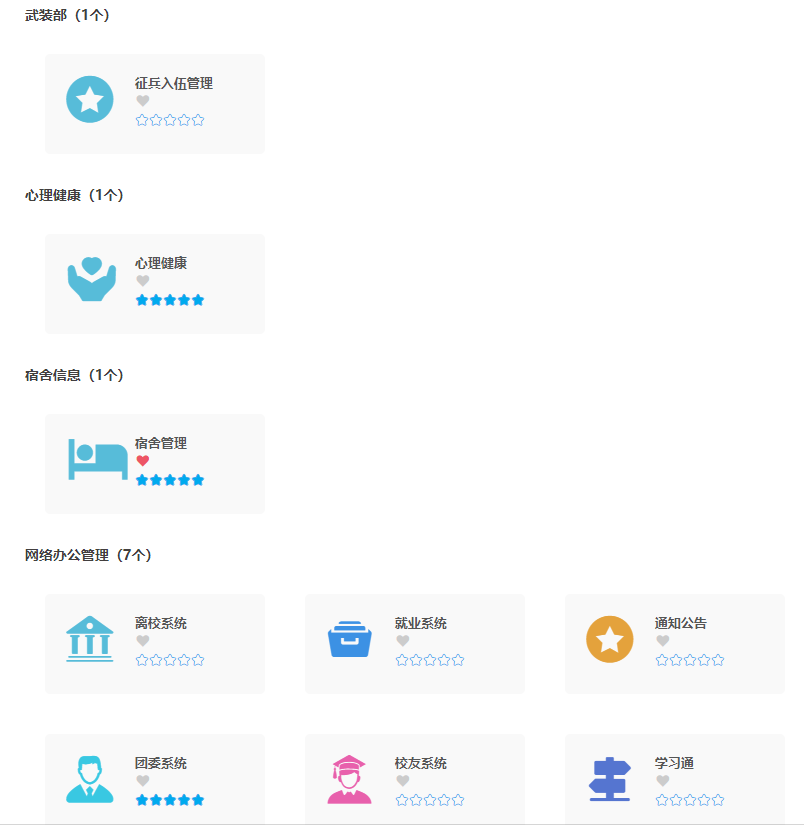Viewport: 804px width, 825px height.
Task: Click the 宿舍管理 bed icon
Action: (90, 460)
